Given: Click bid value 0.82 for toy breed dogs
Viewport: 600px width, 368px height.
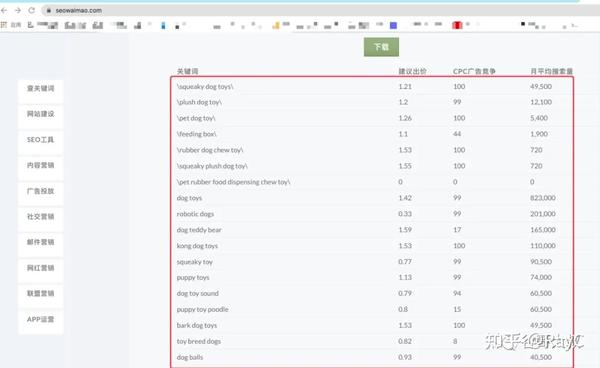Looking at the screenshot, I should (x=405, y=341).
